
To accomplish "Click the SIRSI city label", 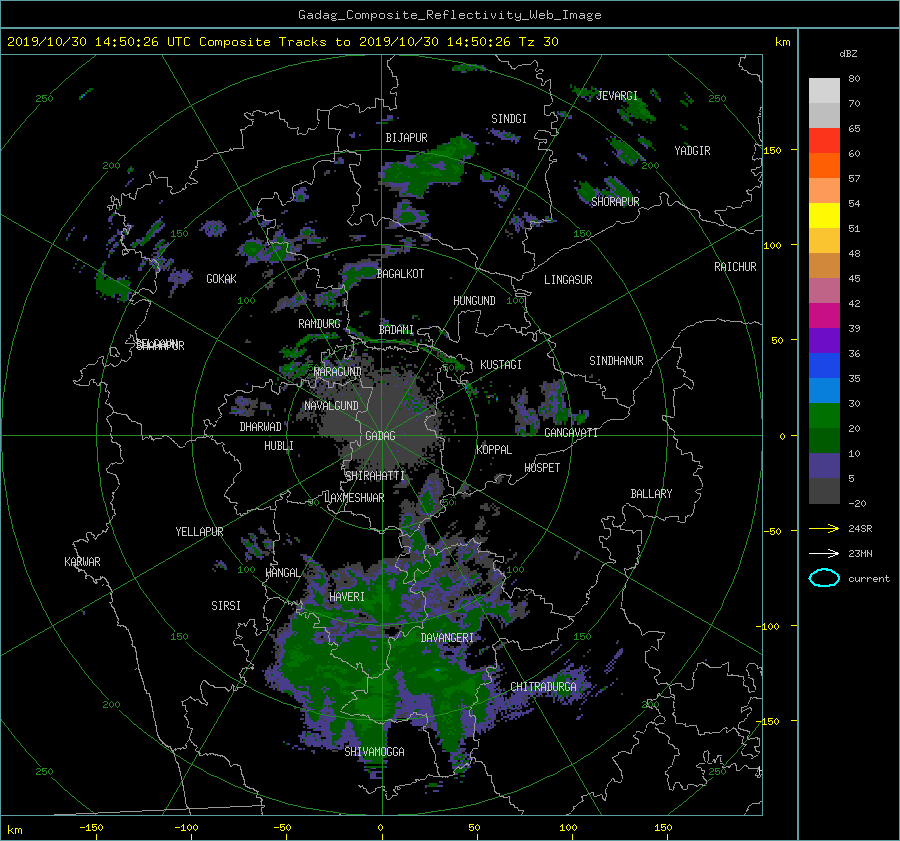I will pos(226,606).
